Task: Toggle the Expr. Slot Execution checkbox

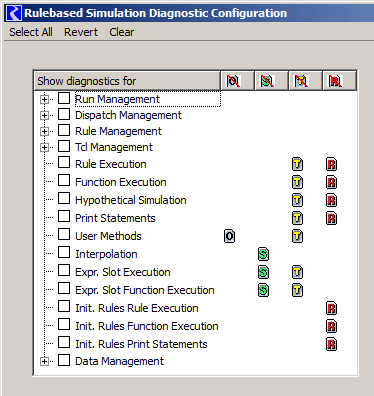Action: point(64,271)
